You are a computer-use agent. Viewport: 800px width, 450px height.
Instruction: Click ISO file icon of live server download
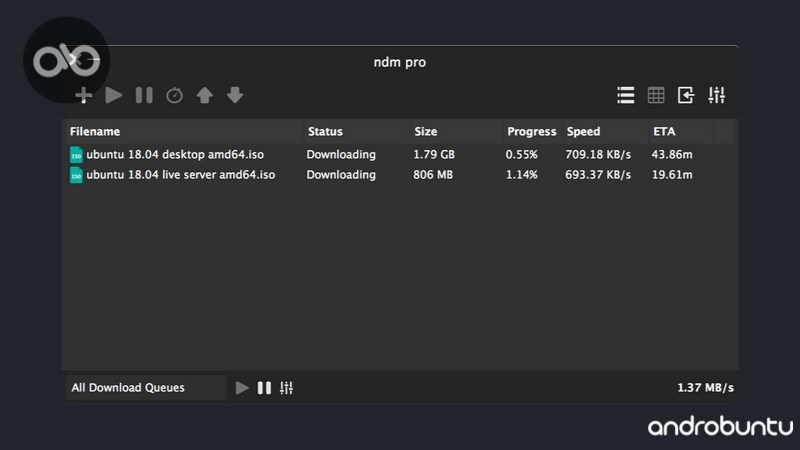(76, 175)
